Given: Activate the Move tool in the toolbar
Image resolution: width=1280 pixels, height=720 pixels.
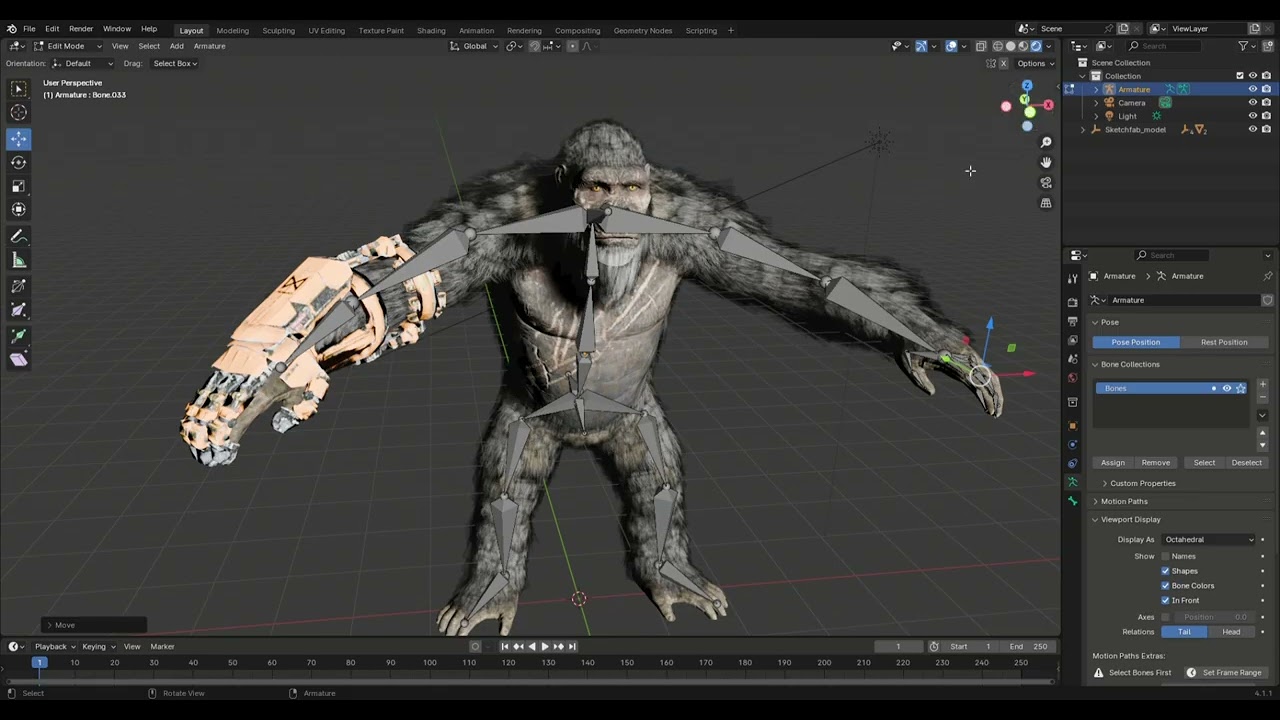Looking at the screenshot, I should click(19, 138).
